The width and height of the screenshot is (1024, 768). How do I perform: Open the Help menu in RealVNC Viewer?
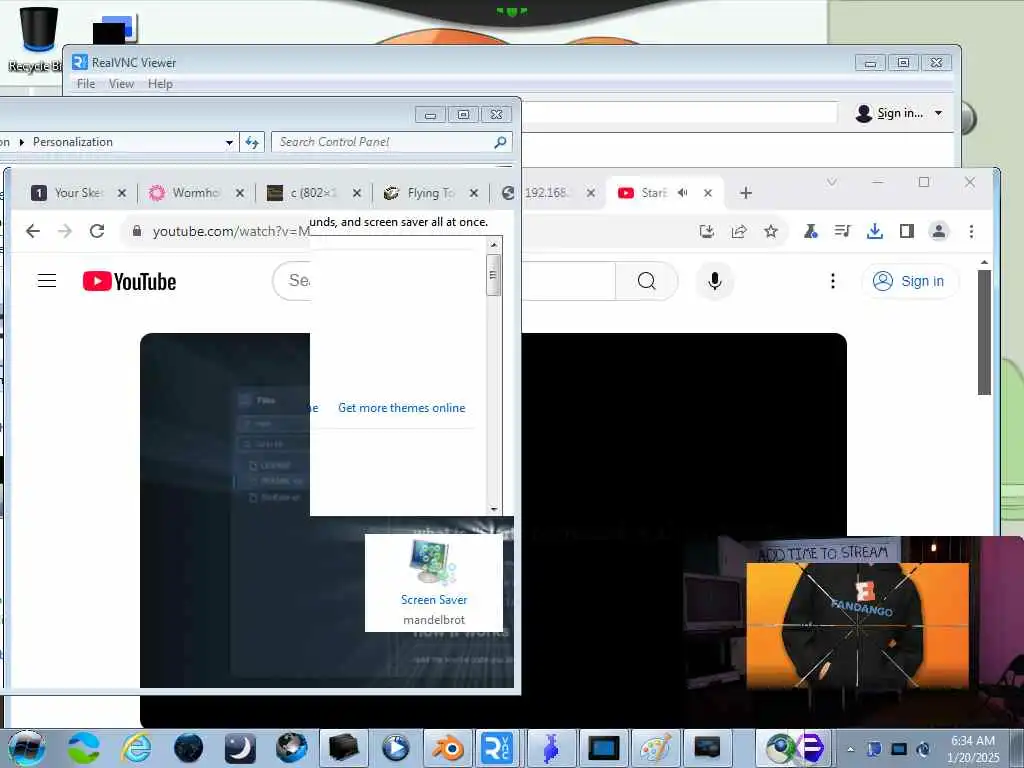tap(160, 84)
